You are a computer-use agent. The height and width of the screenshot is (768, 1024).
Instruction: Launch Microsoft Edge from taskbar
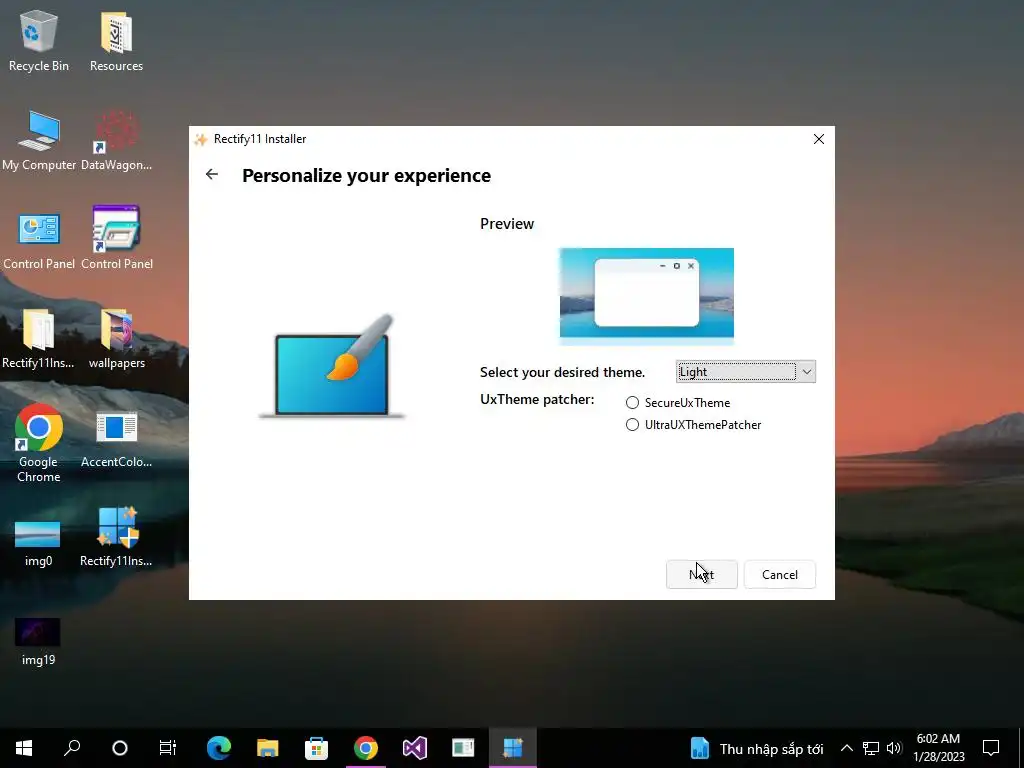(x=219, y=748)
